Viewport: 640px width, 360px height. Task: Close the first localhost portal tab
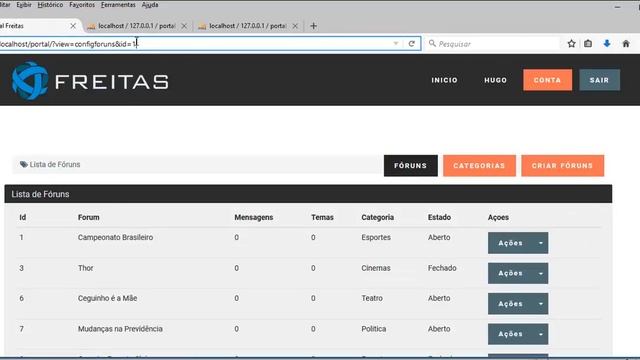[x=184, y=26]
